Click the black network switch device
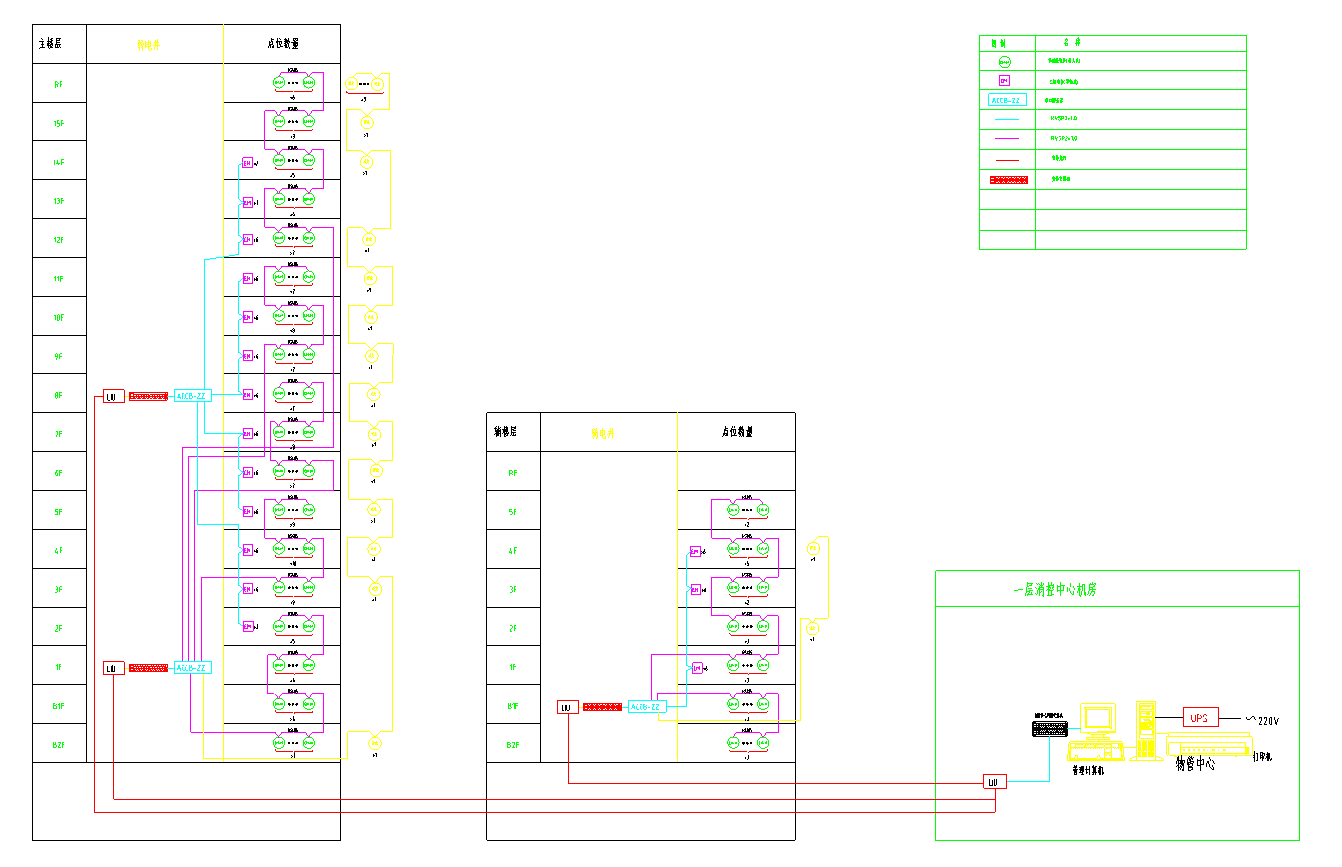 1051,729
